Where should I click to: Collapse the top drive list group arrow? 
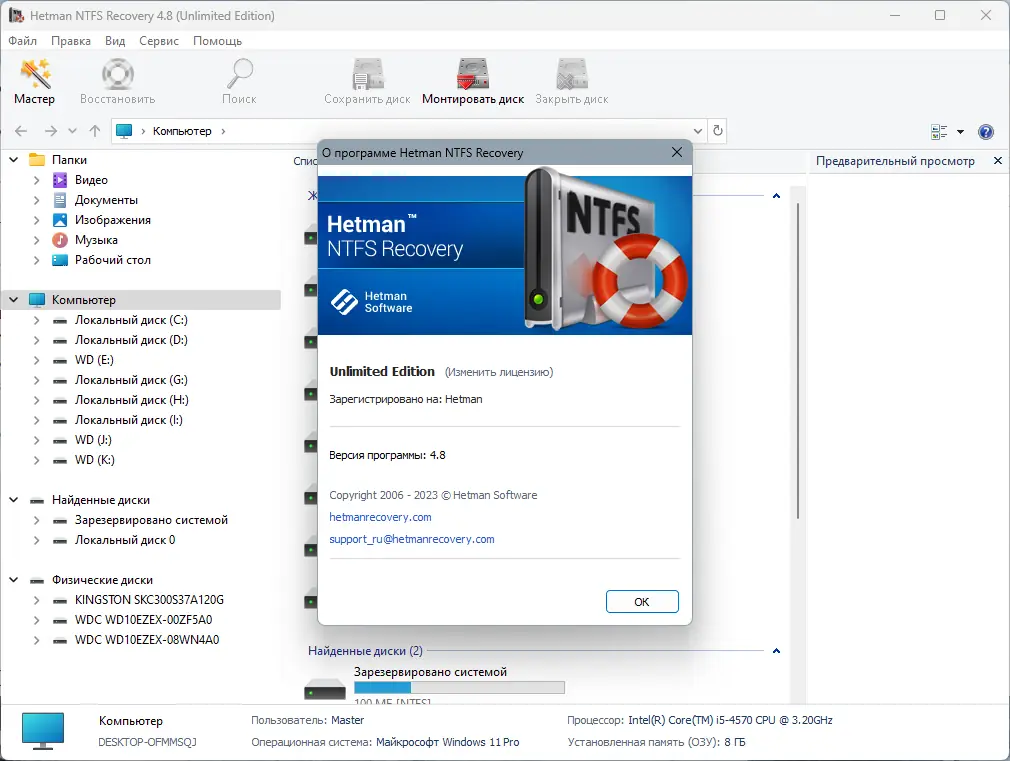pos(776,196)
